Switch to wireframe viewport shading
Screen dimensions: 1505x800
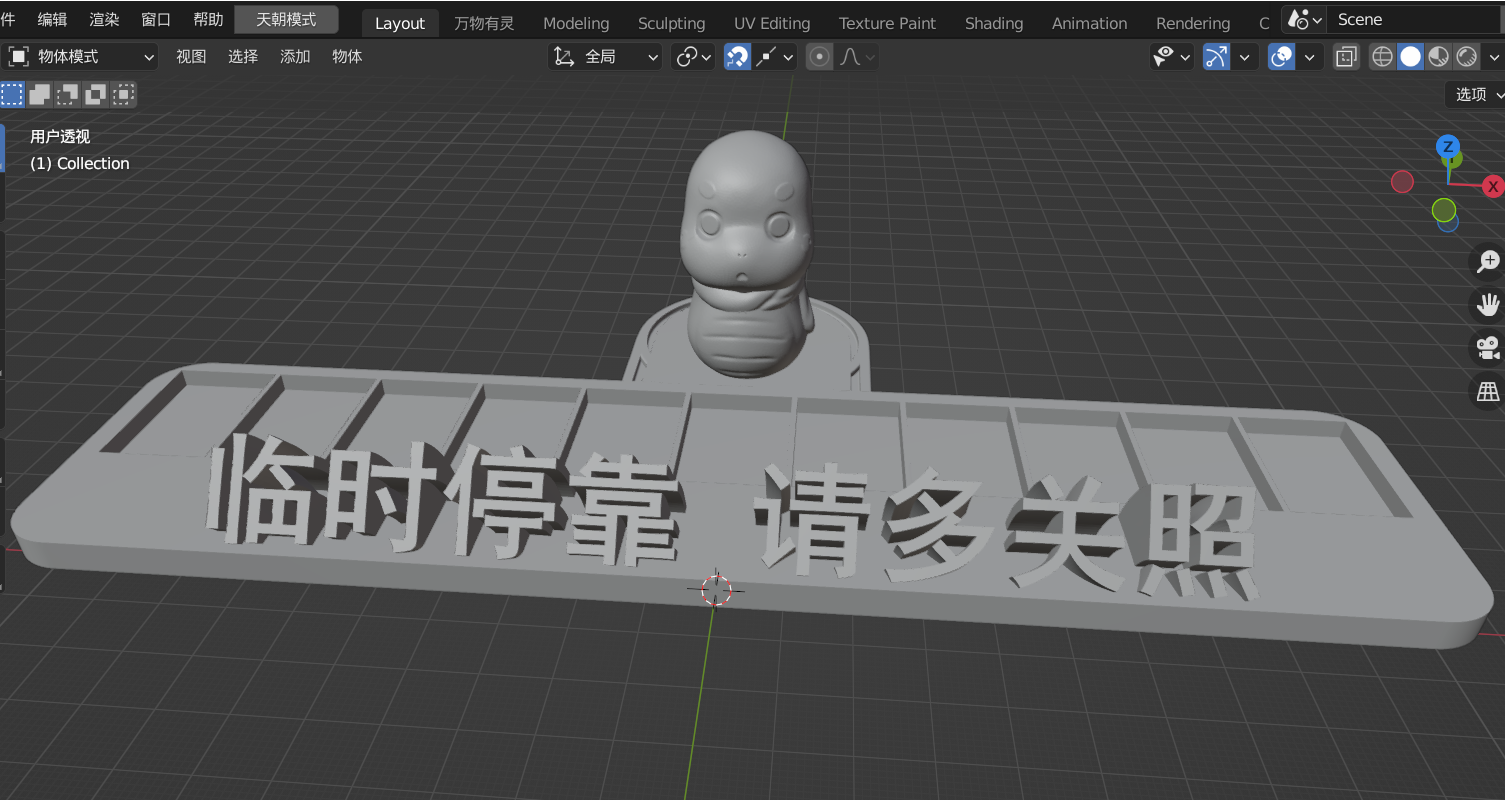click(1382, 57)
